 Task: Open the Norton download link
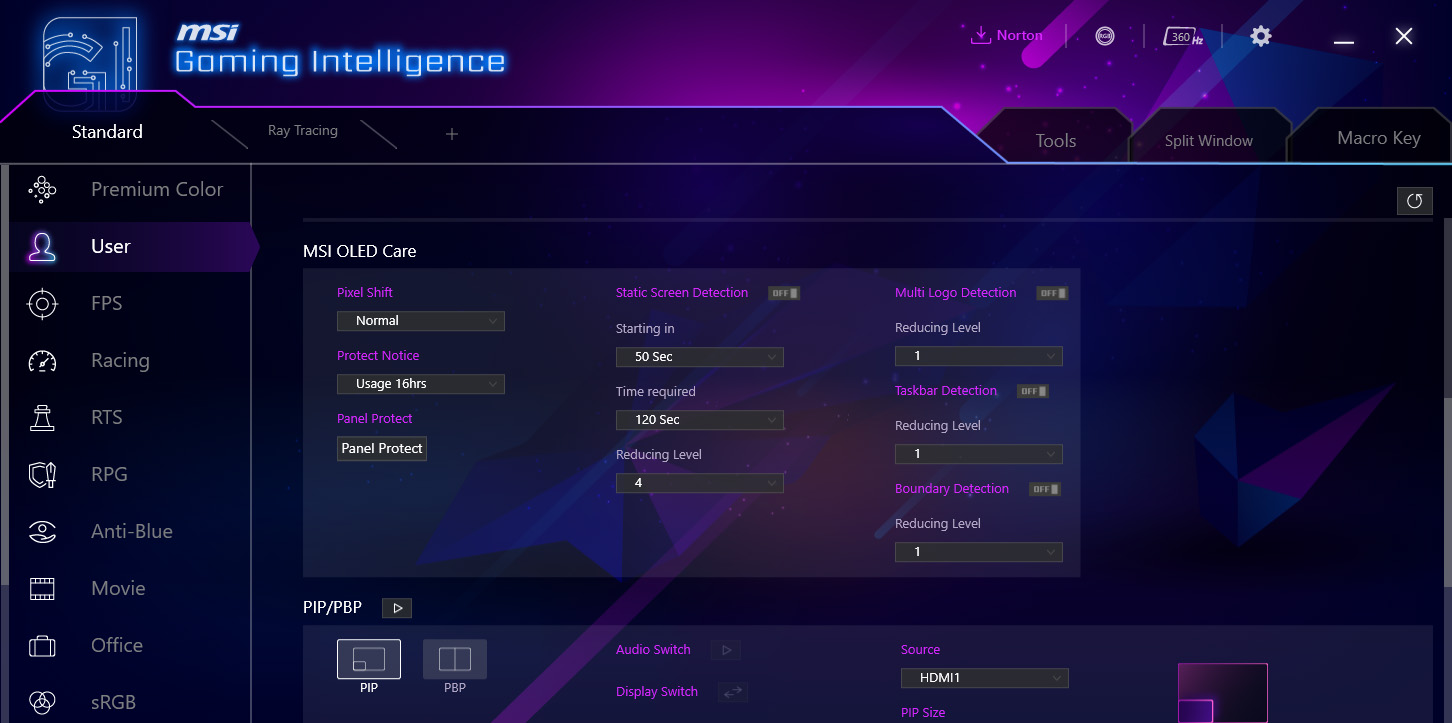pyautogui.click(x=1007, y=36)
